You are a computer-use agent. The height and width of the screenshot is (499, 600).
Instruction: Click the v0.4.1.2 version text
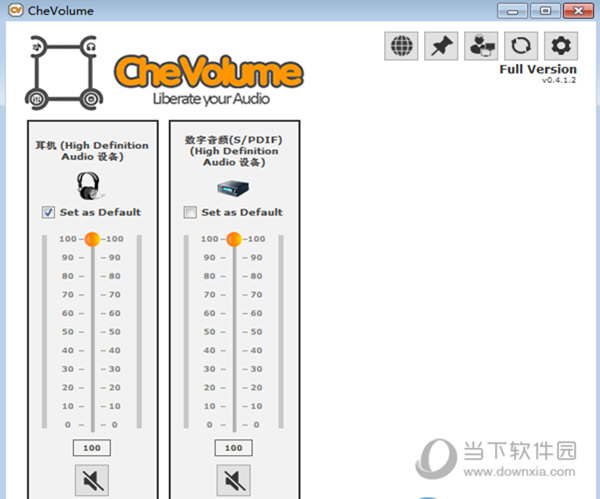tap(559, 80)
